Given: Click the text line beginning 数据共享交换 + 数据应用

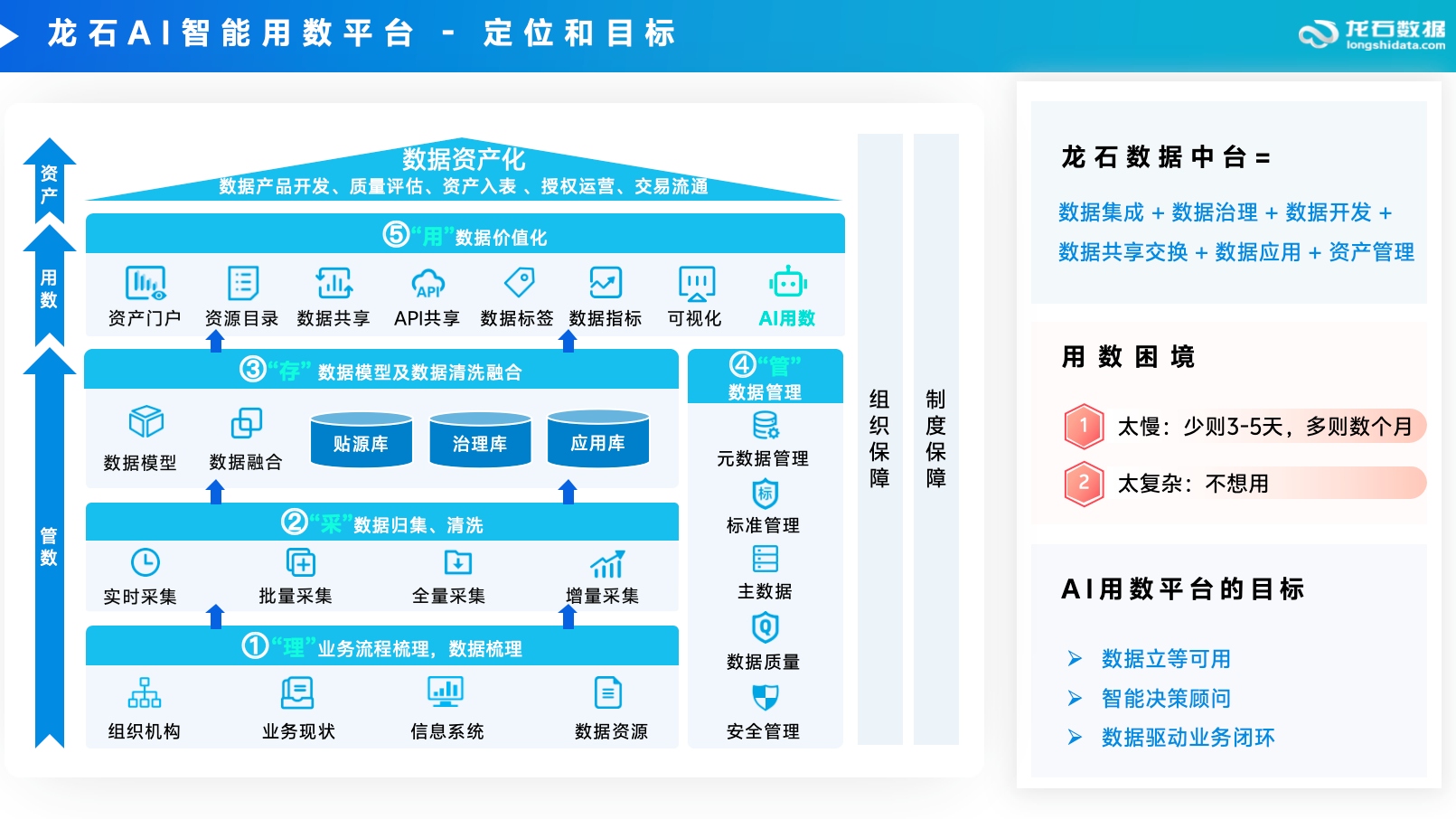Looking at the screenshot, I should coord(1236,252).
